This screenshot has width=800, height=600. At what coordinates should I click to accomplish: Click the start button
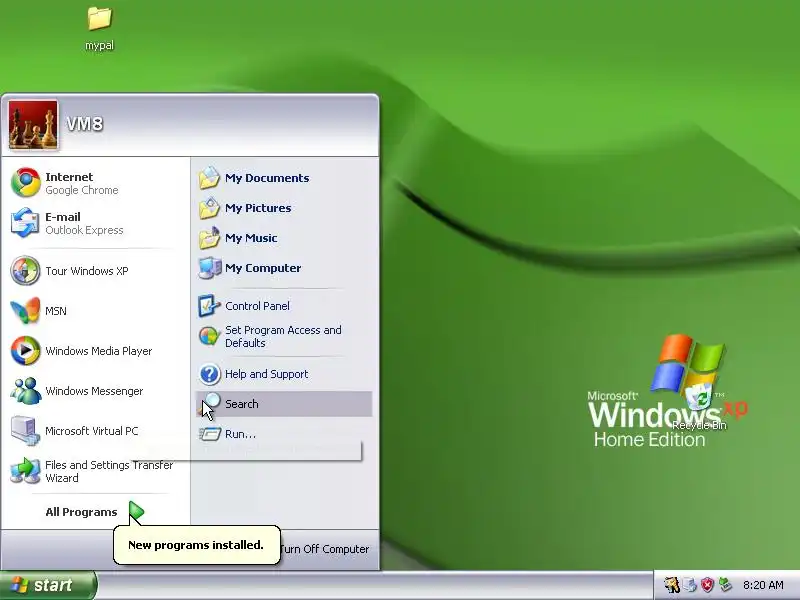click(x=48, y=585)
